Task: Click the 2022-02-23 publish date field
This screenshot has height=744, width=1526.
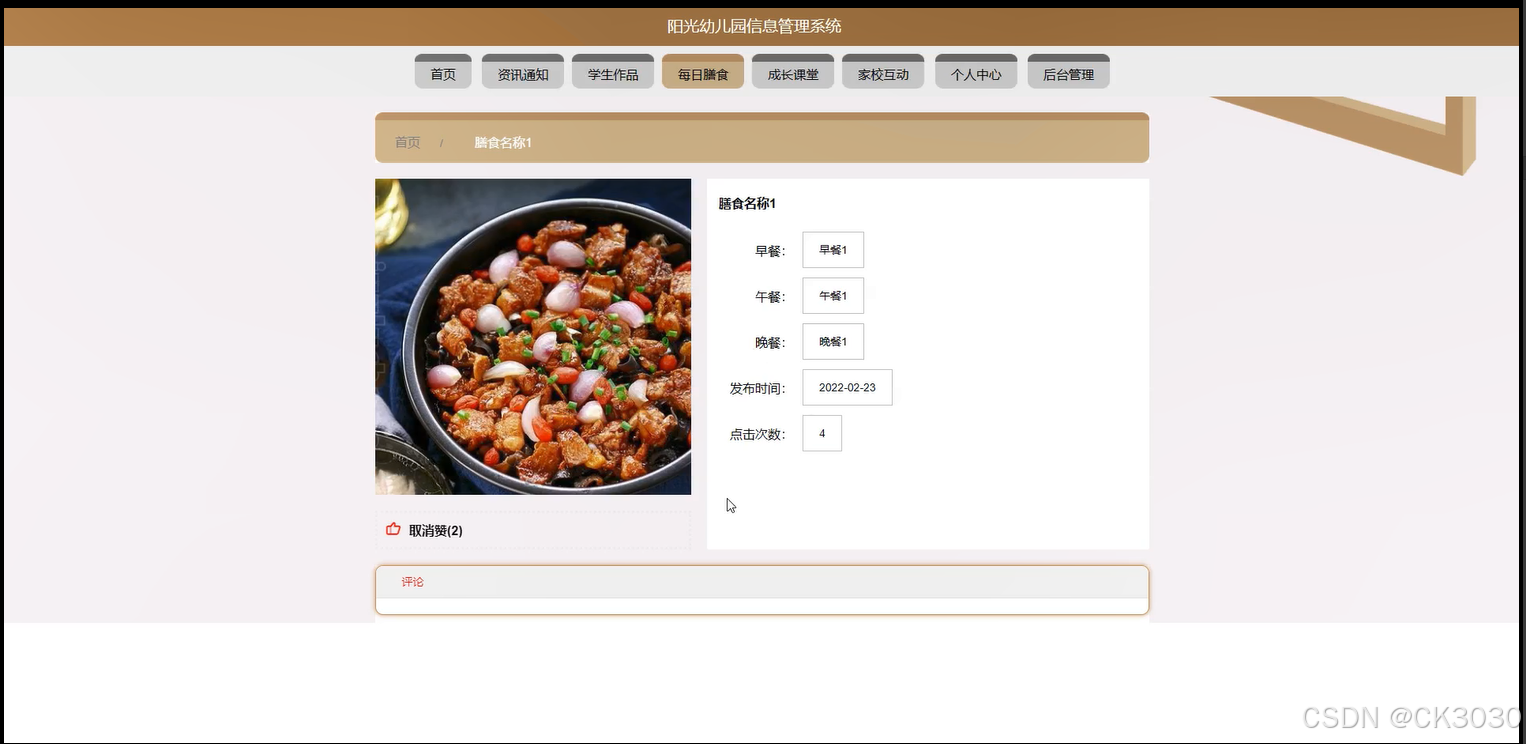Action: (x=846, y=387)
